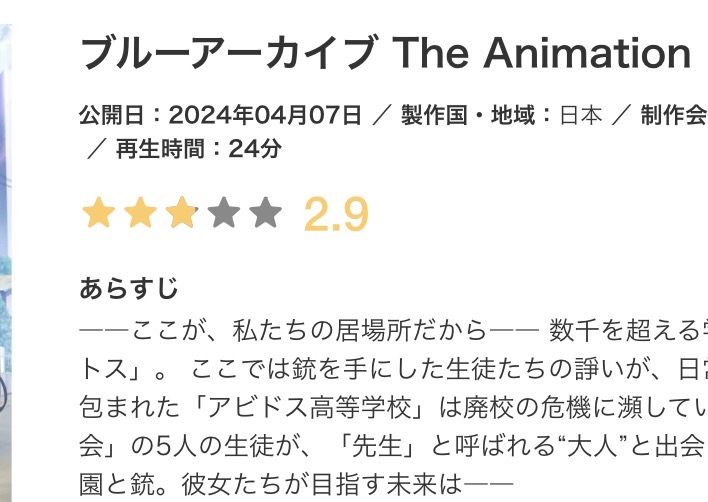Click the 2.9 rating score

coord(336,214)
